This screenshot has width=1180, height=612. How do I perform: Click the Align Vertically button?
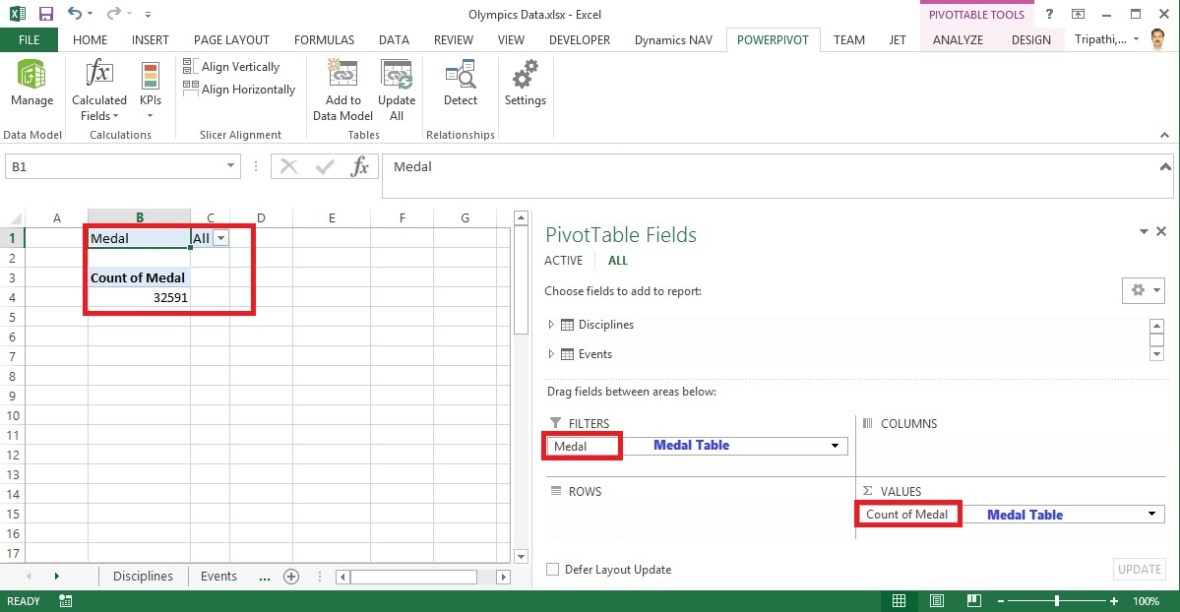231,67
